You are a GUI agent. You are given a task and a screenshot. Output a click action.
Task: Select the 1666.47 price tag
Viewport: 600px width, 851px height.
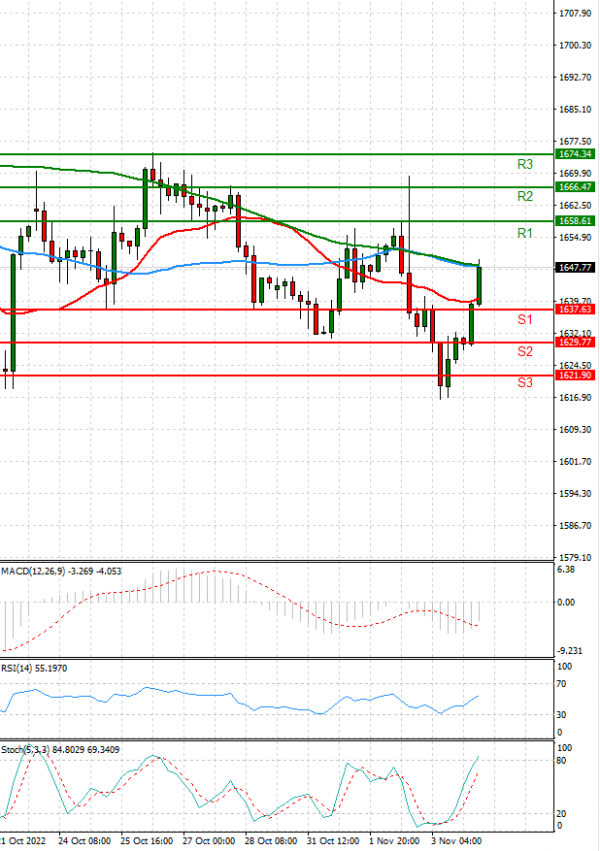[x=575, y=187]
